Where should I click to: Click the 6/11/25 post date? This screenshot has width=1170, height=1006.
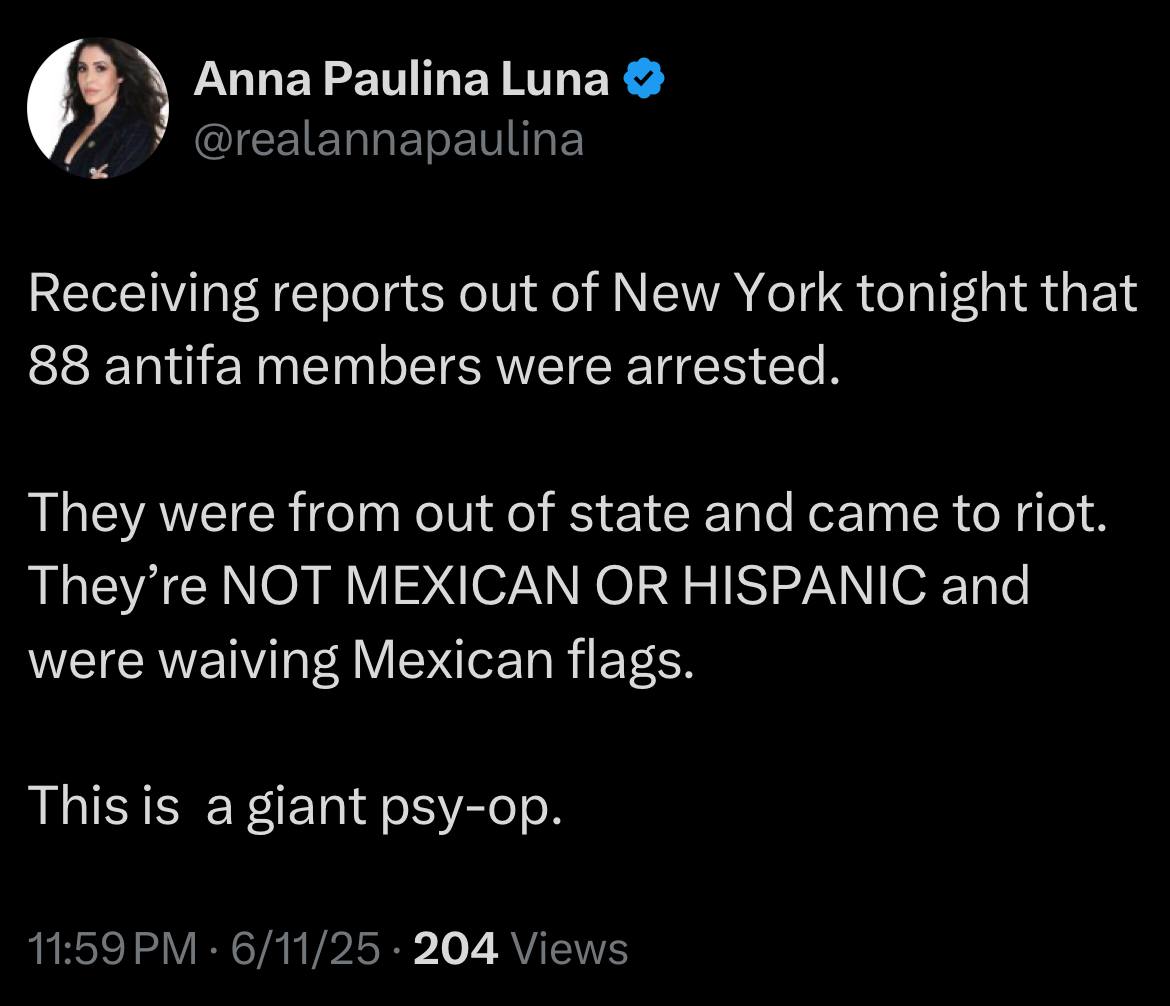305,949
